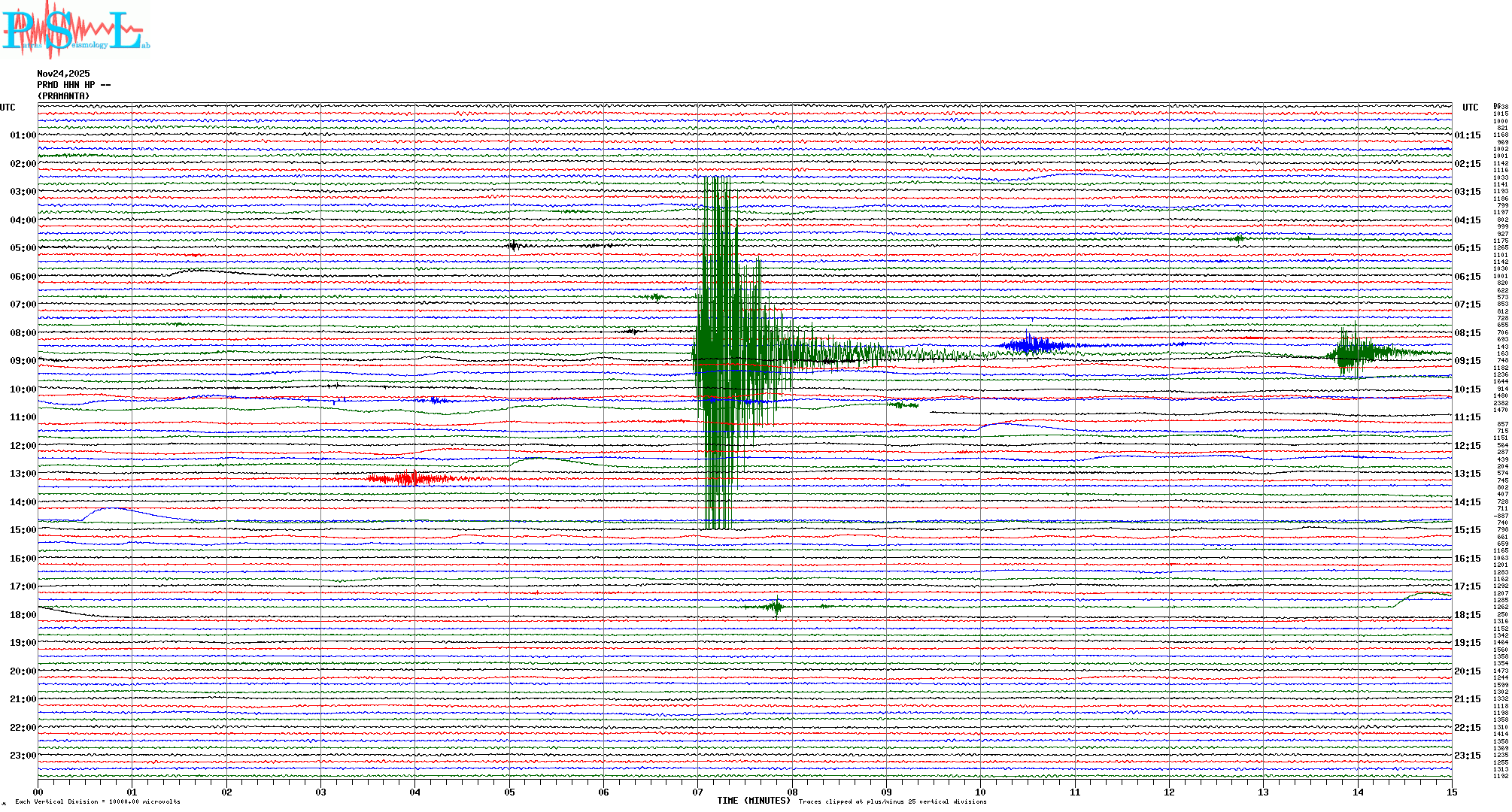Click the 11:15 right time label
The height and width of the screenshot is (812, 1512).
coord(1467,417)
